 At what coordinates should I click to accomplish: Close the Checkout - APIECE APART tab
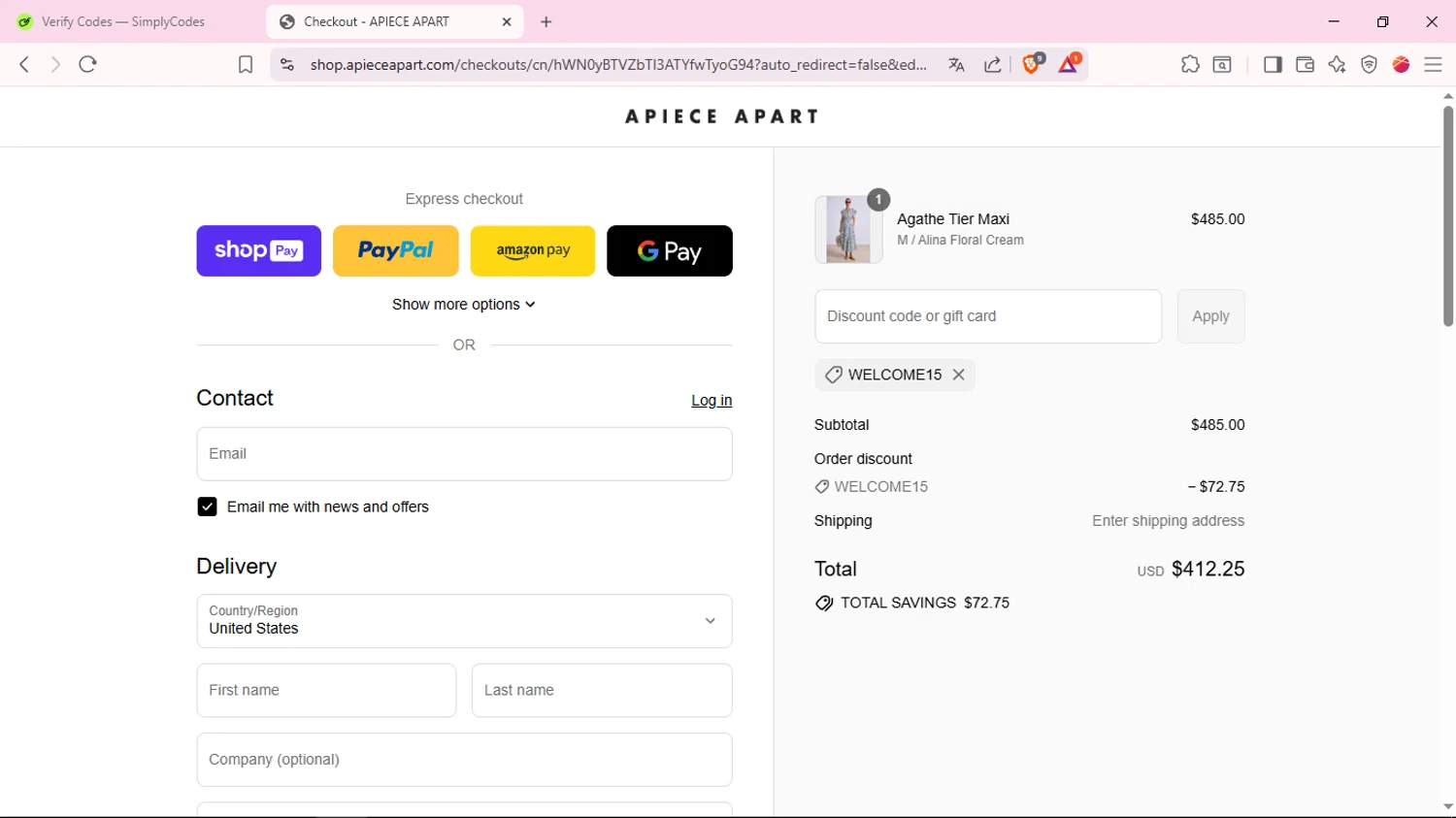coord(507,21)
